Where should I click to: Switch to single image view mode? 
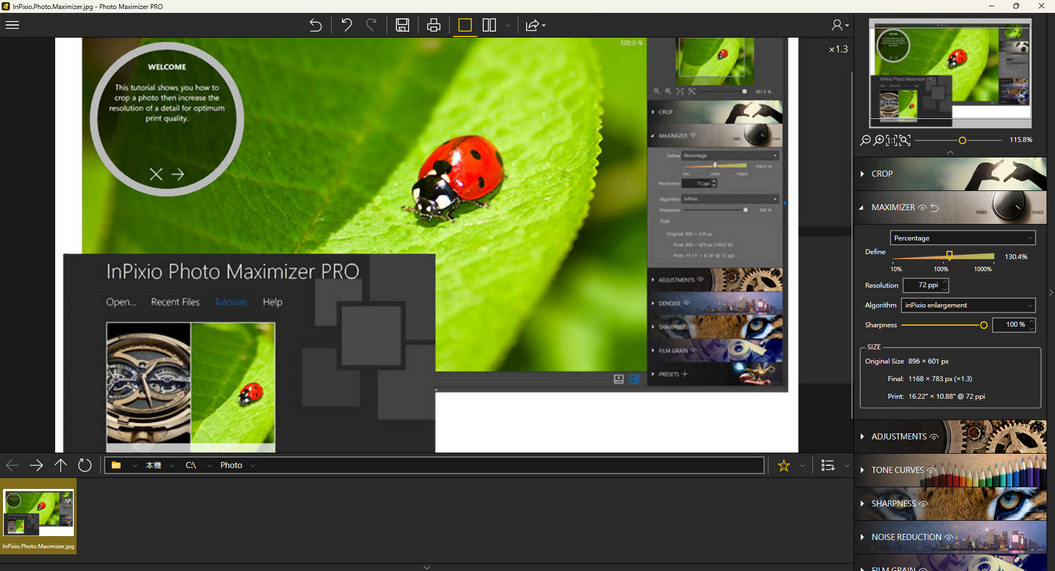coord(464,25)
